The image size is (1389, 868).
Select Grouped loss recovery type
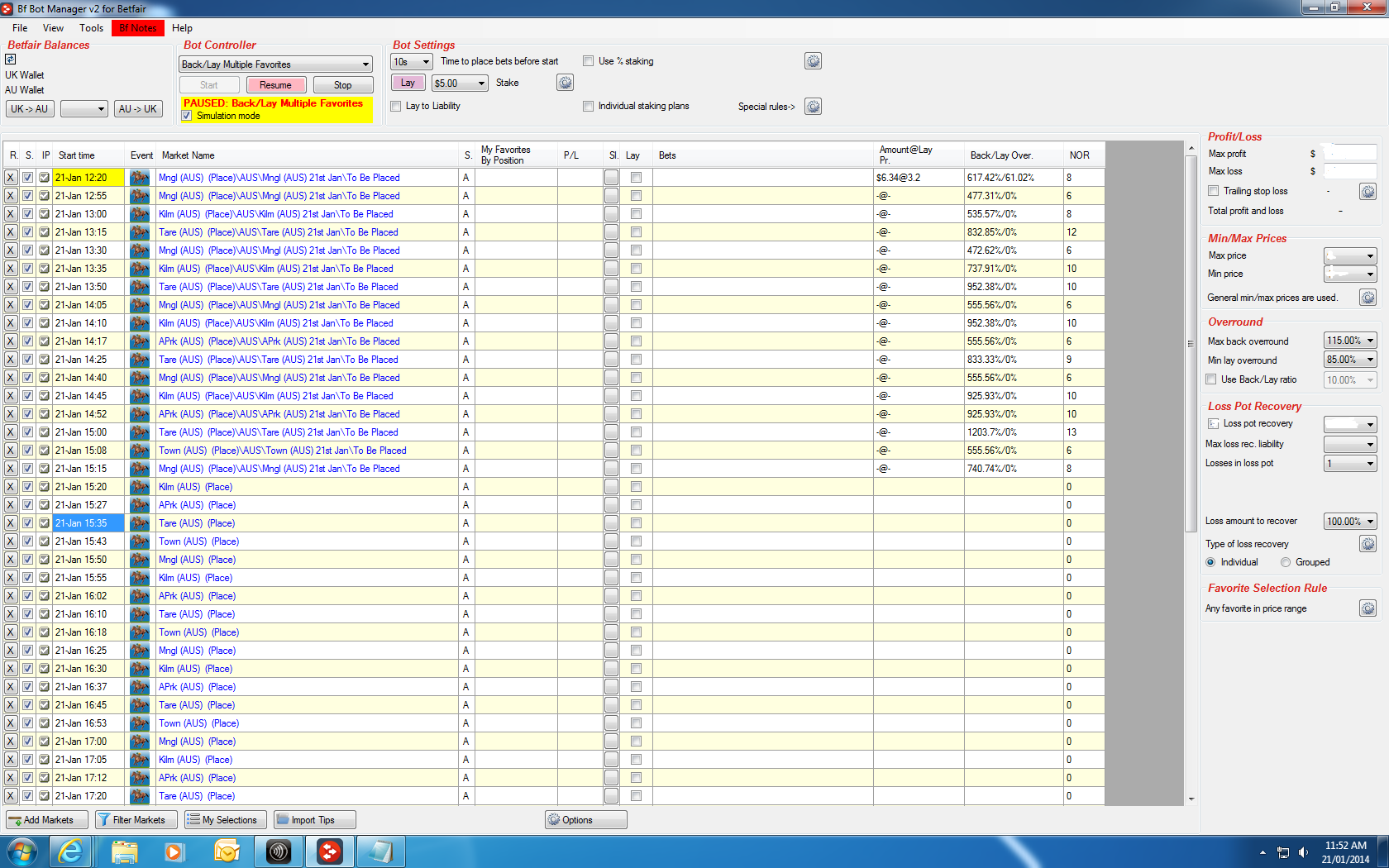tap(1286, 562)
